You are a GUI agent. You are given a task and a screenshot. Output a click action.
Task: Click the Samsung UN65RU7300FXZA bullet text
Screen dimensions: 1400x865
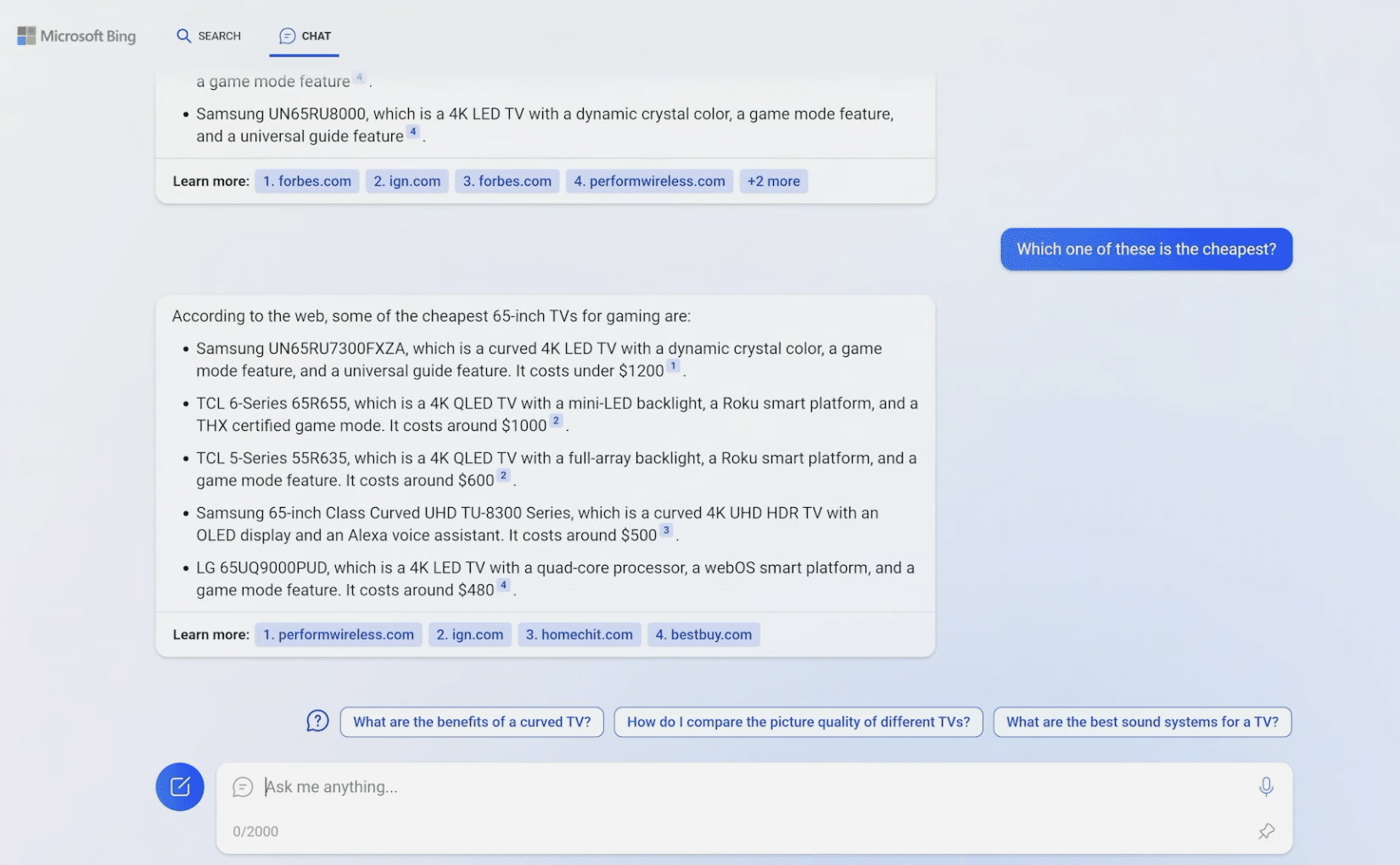(539, 360)
